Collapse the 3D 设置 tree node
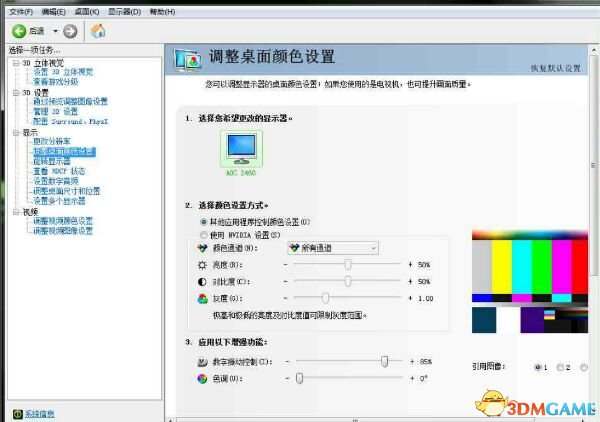 (x=16, y=93)
